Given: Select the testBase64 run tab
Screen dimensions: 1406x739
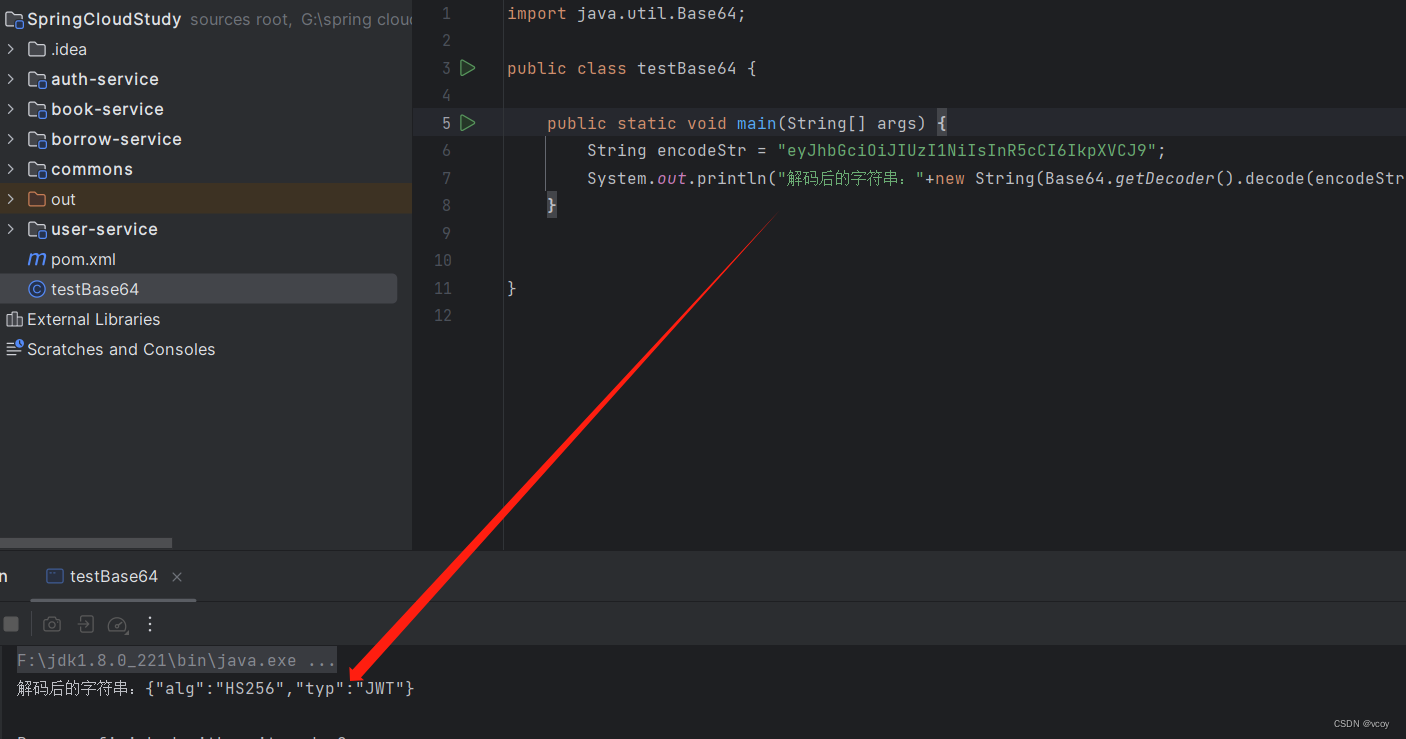Looking at the screenshot, I should [x=114, y=576].
